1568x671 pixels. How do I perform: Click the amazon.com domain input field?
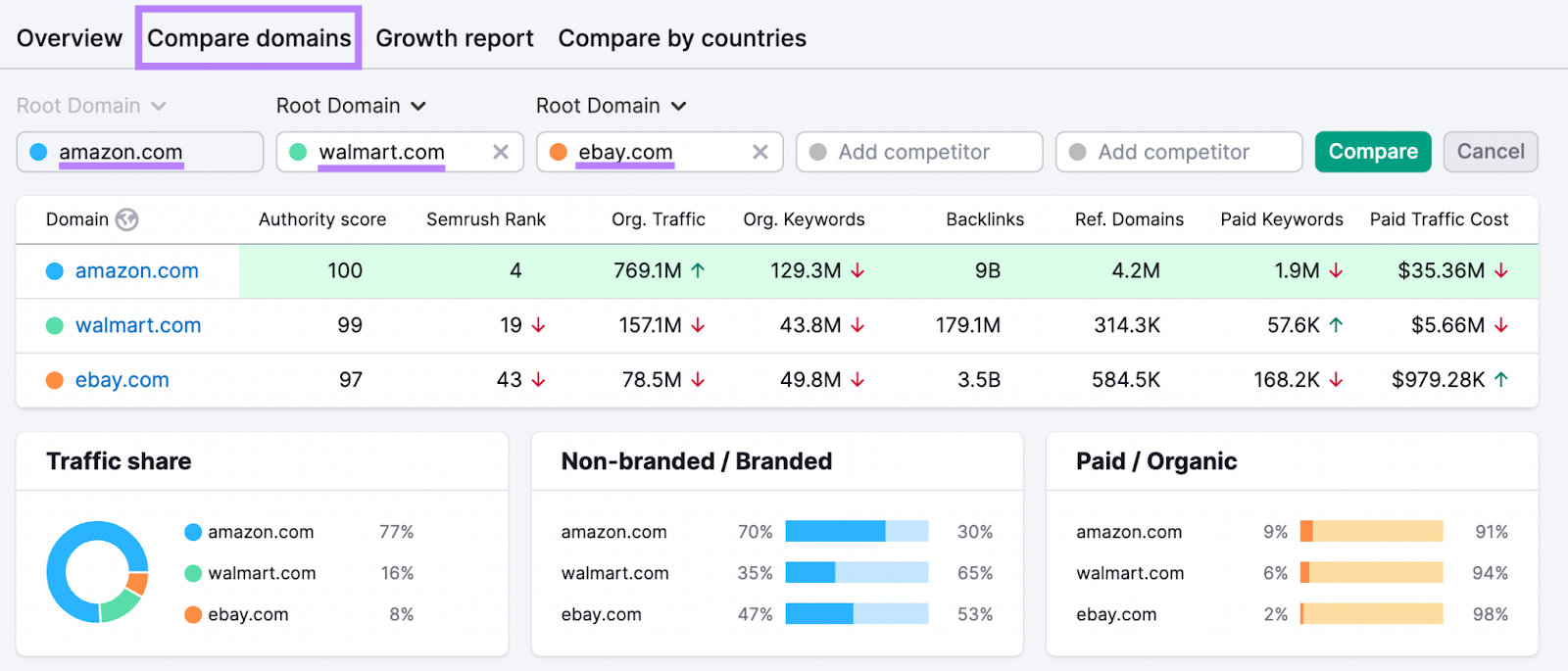(140, 152)
